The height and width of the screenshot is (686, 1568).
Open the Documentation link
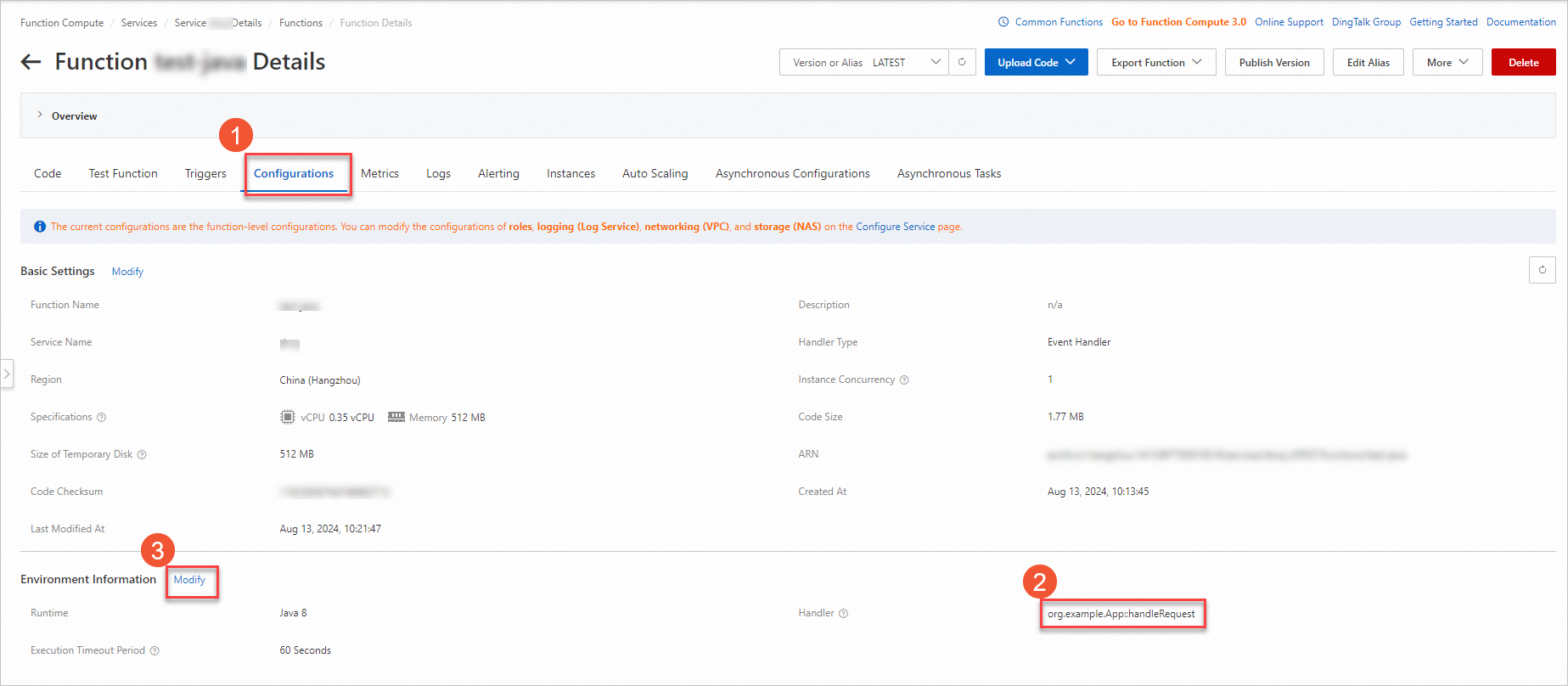pos(1520,22)
